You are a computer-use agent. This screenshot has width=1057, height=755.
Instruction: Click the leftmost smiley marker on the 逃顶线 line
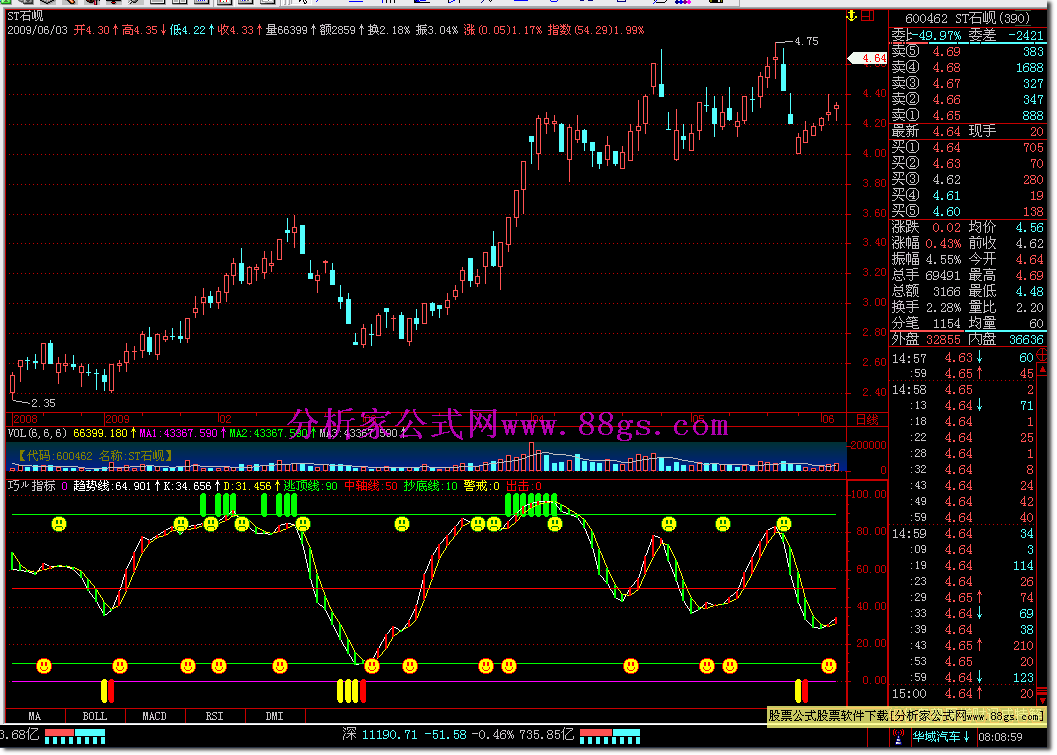(59, 523)
